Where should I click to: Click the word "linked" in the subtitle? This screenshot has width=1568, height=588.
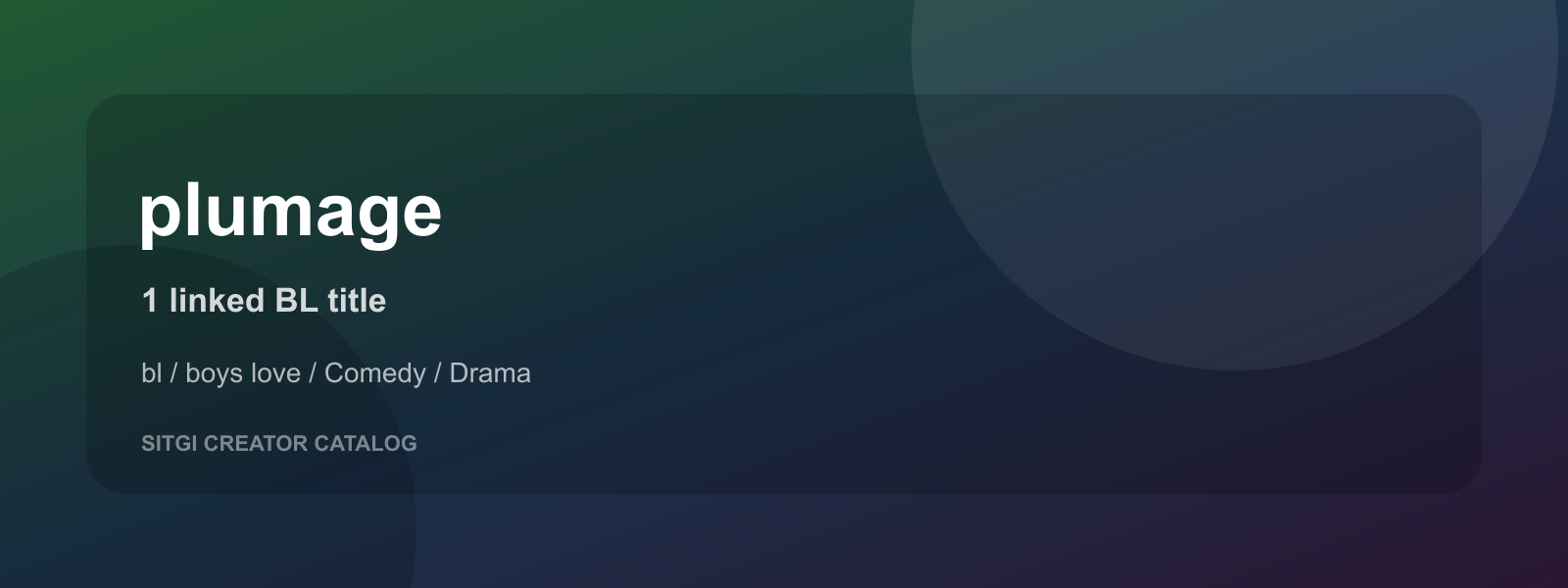217,300
